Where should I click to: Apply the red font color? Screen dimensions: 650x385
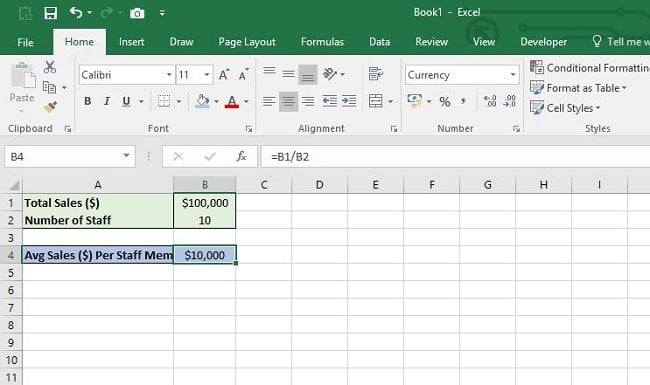pos(232,101)
